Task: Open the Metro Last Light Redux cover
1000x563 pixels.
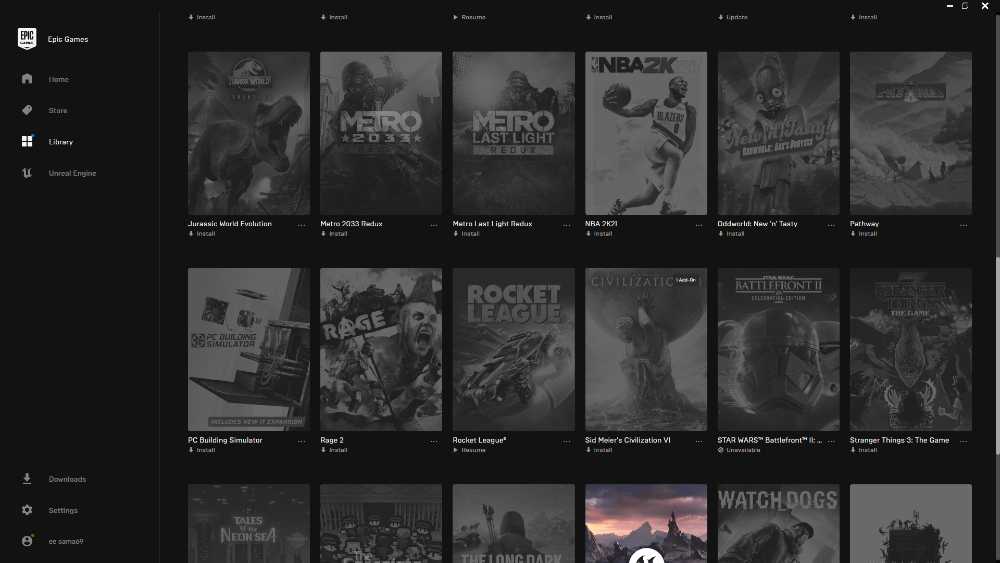Action: (513, 133)
